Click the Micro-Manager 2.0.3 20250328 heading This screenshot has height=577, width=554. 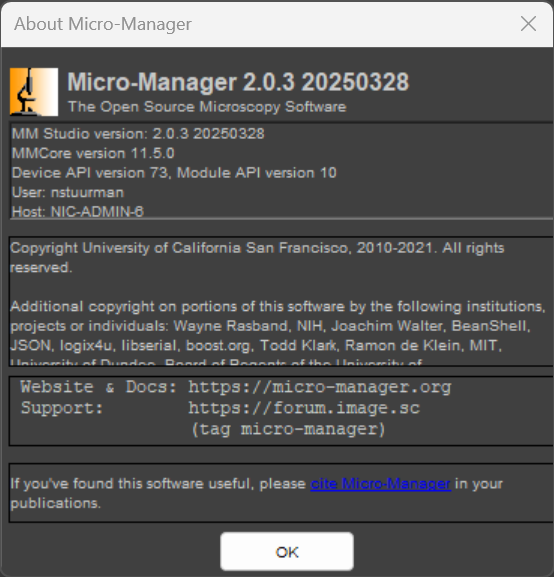tap(238, 82)
